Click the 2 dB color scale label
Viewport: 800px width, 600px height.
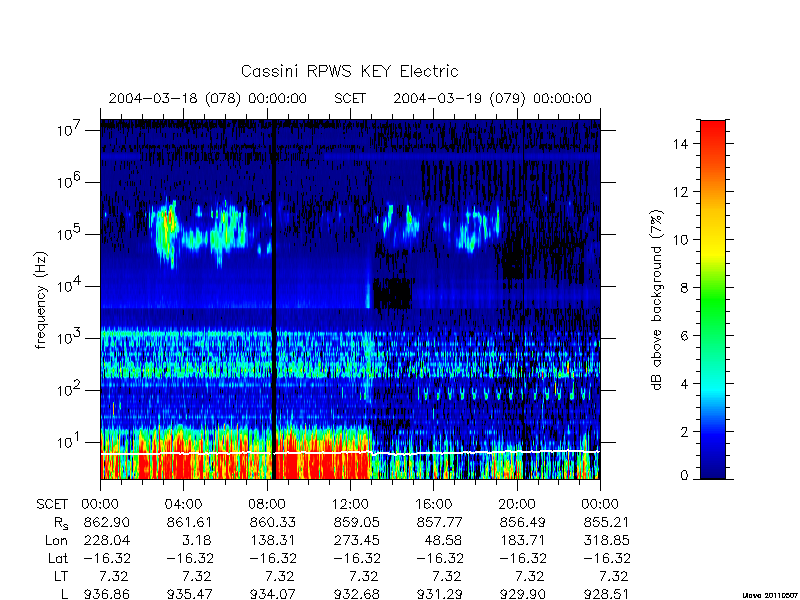(x=684, y=432)
